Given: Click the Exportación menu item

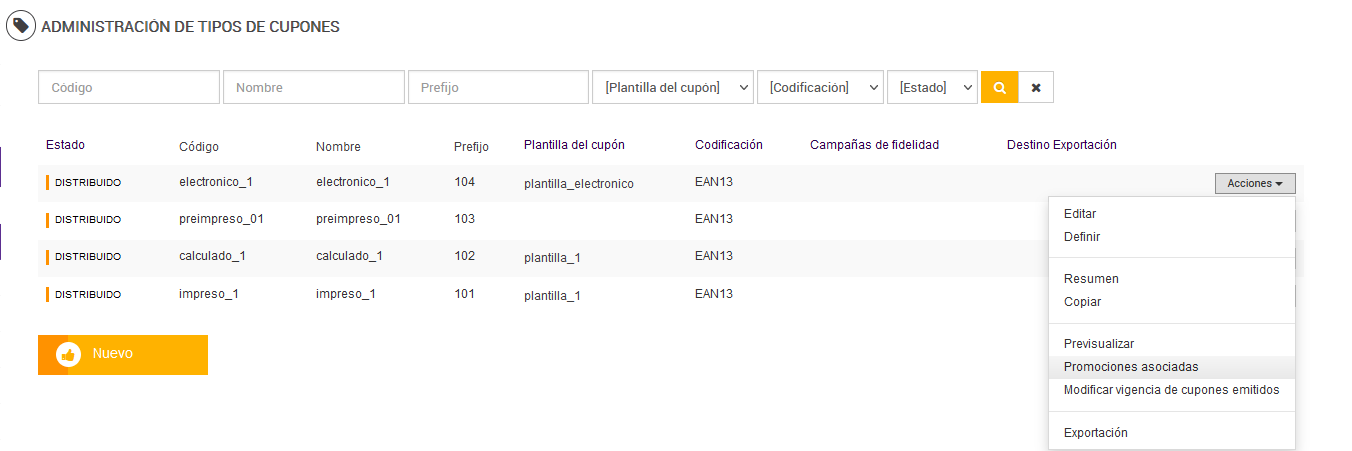Looking at the screenshot, I should coord(1095,433).
